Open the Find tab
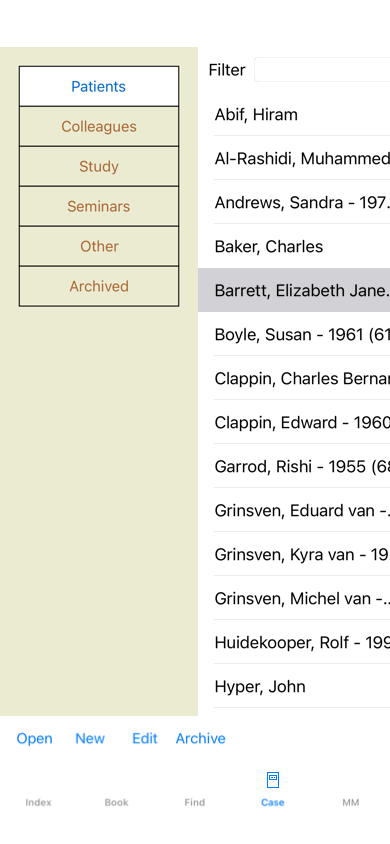This screenshot has height=844, width=390. (x=195, y=802)
